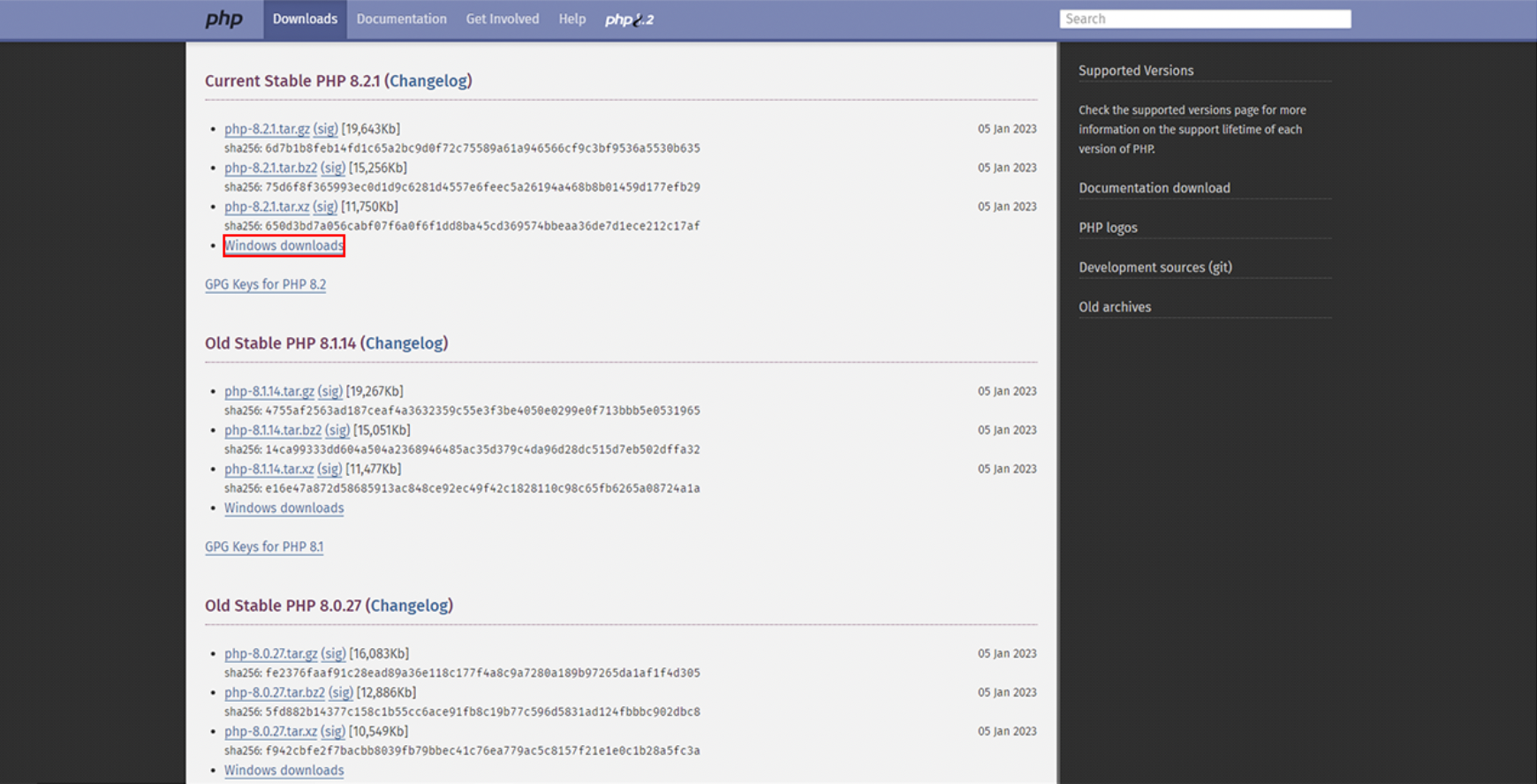Download php-8.0.27.tar.gz
1537x784 pixels.
(270, 653)
